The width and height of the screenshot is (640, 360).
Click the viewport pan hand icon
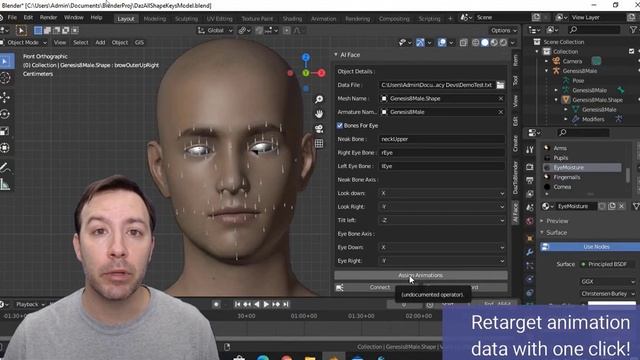click(319, 114)
